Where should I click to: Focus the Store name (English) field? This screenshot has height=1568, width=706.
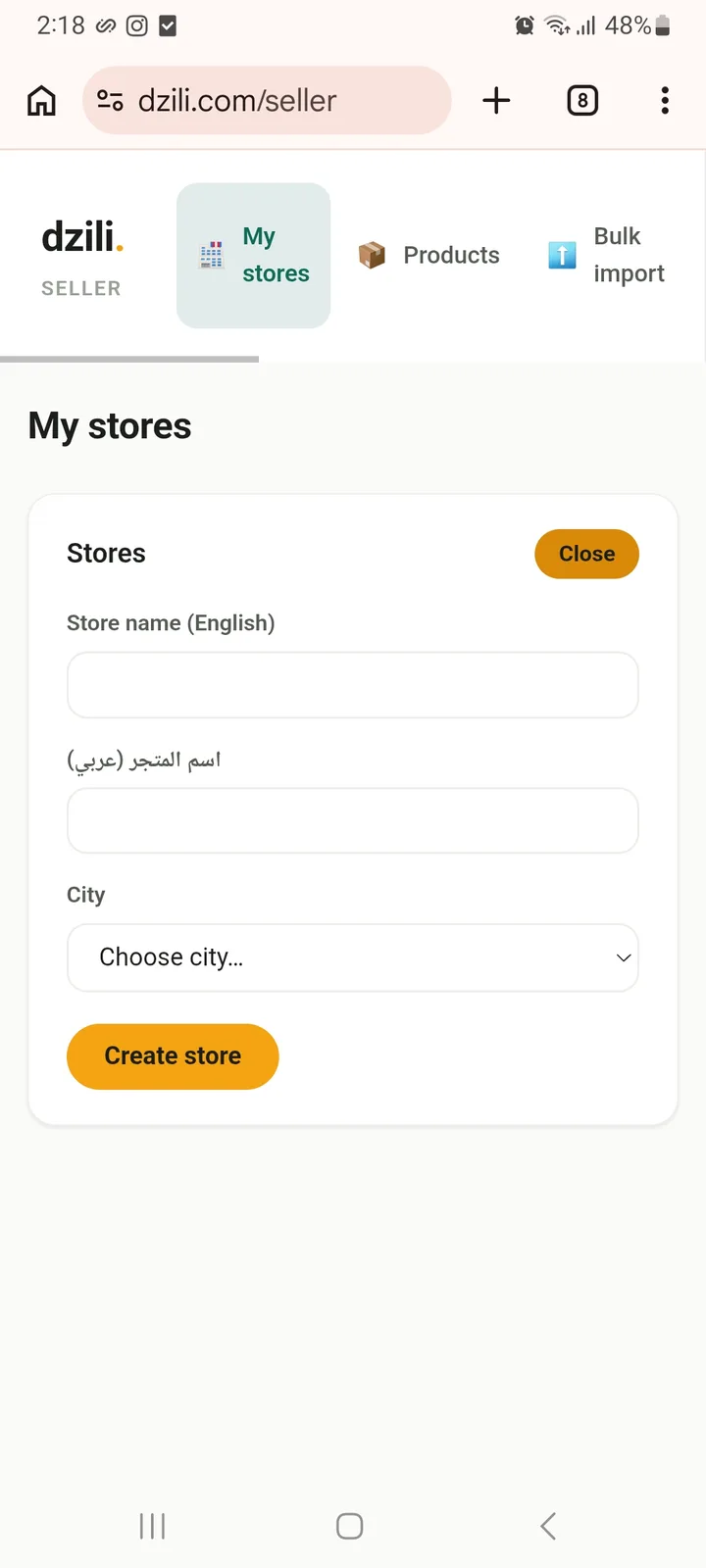click(353, 685)
